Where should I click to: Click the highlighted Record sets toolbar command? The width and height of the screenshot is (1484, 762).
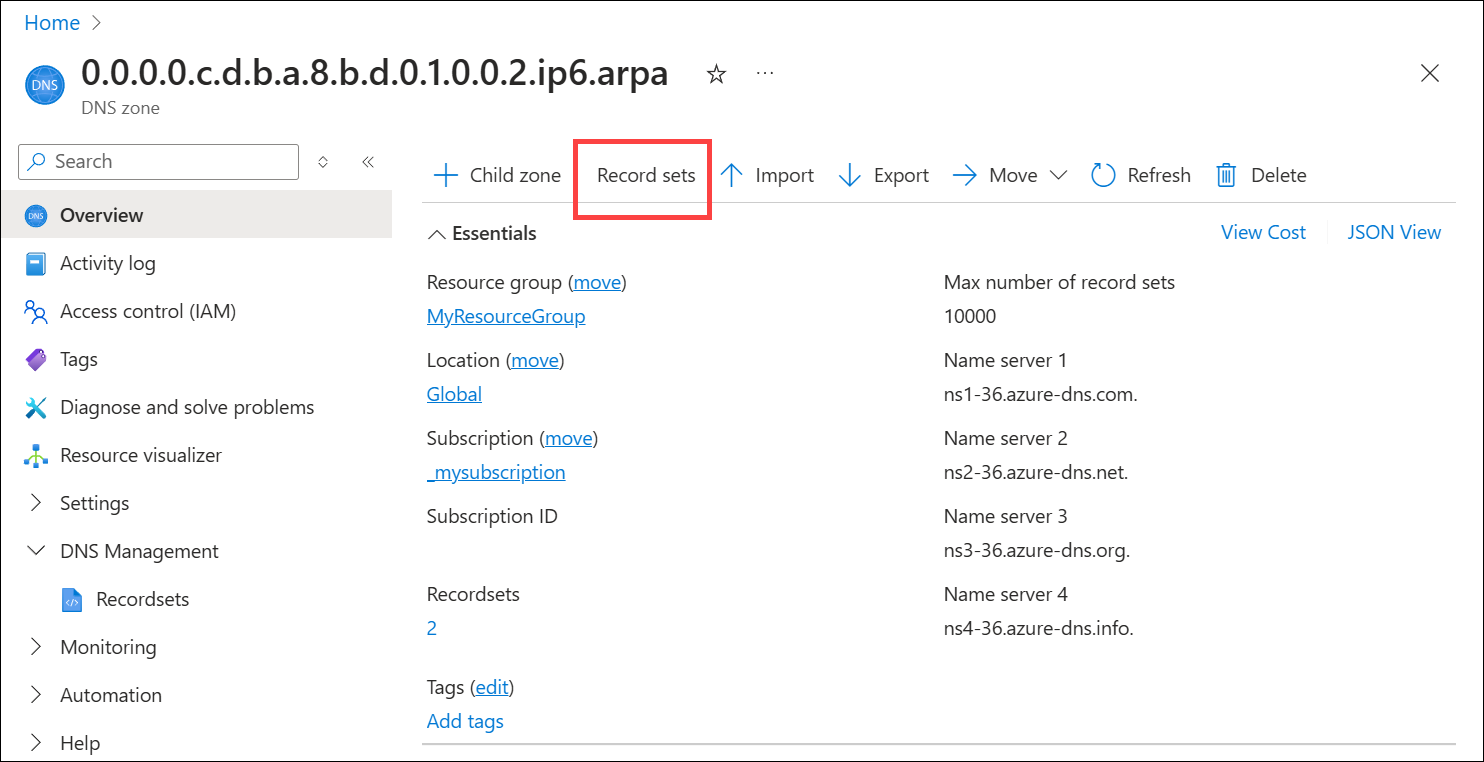click(x=645, y=174)
